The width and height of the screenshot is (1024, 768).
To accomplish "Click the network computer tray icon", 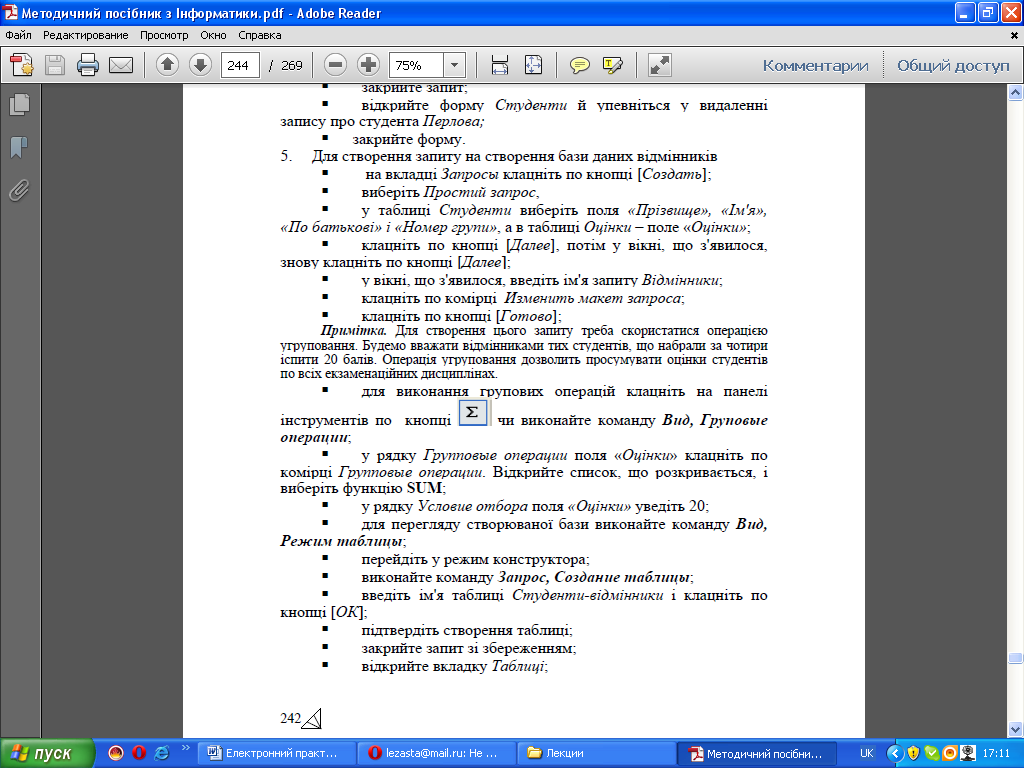I will coord(968,753).
